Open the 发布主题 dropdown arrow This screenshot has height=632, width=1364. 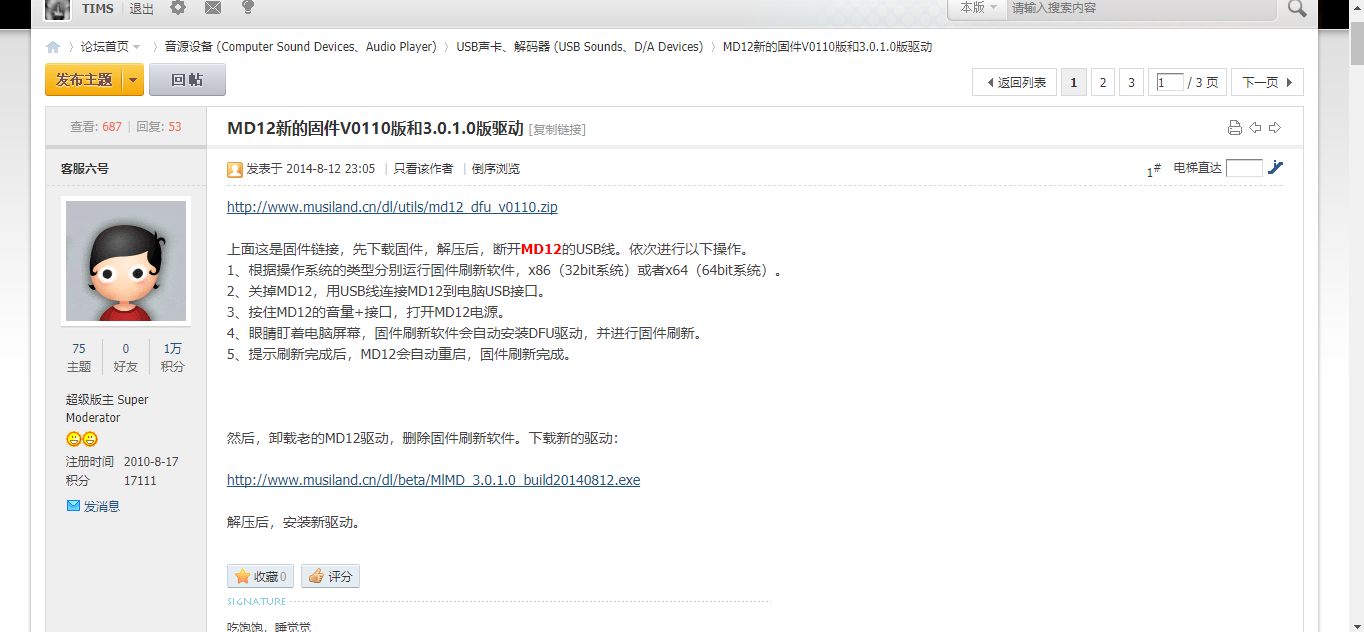(131, 79)
